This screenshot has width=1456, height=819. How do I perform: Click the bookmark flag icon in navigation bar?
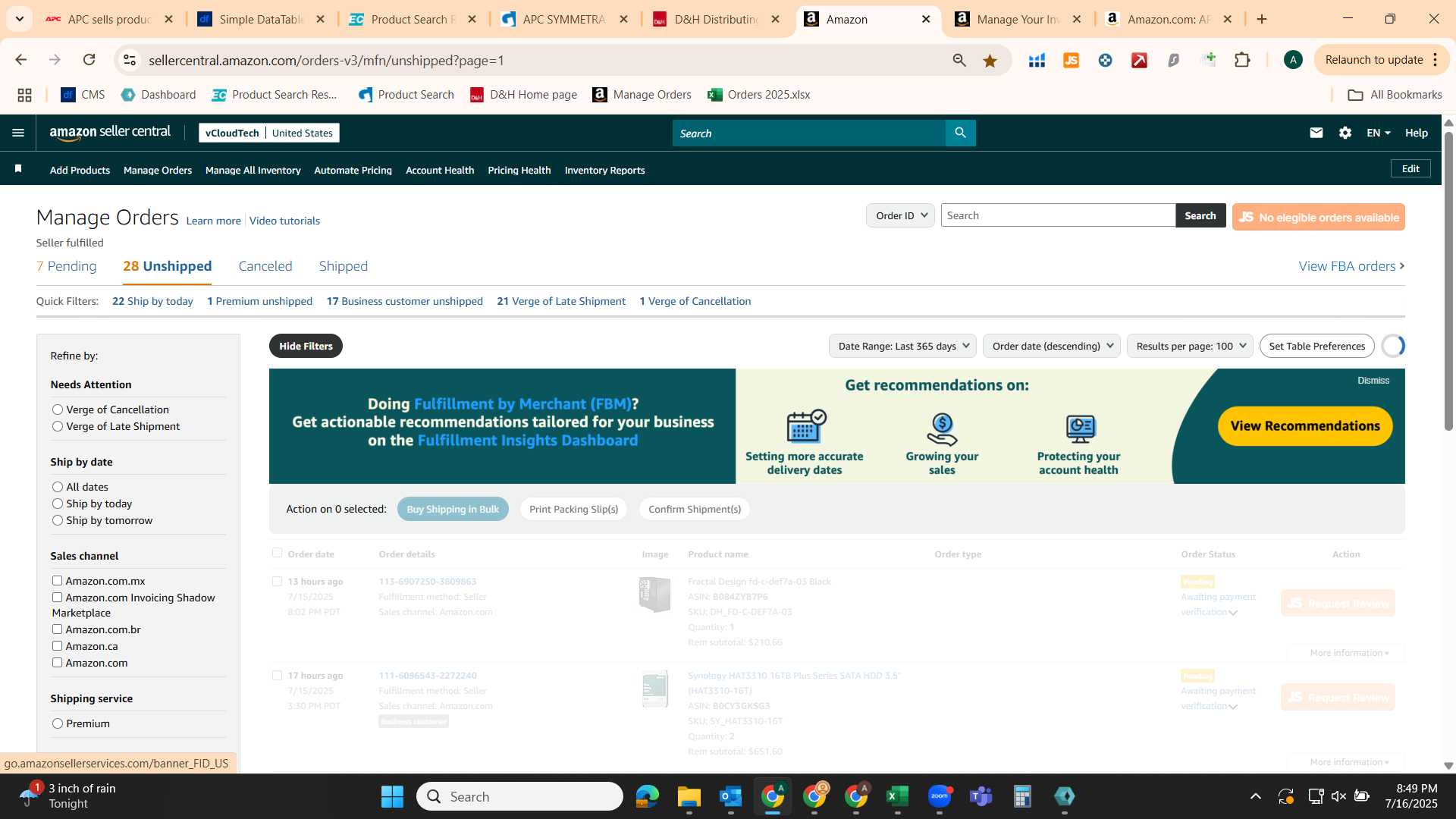pos(18,169)
